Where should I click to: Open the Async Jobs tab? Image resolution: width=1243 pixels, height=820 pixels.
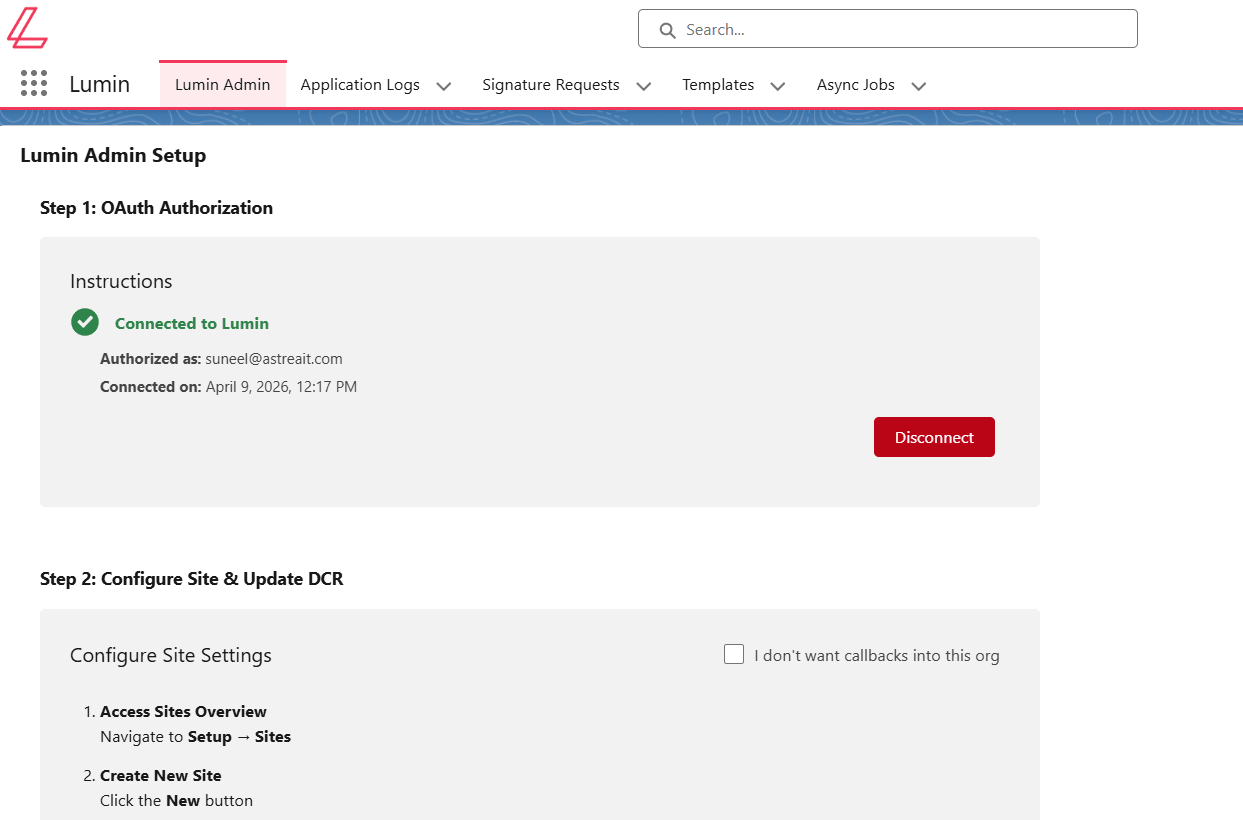pos(855,85)
